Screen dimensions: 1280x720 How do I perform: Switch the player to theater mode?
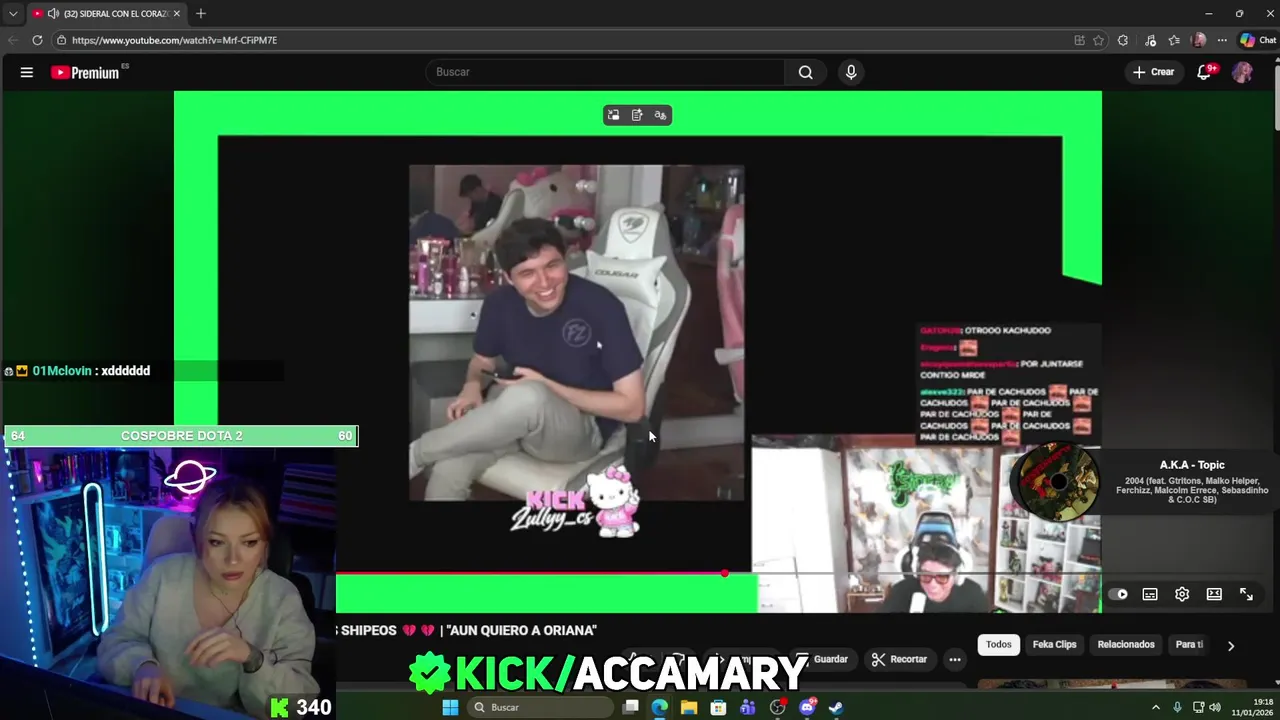(1214, 594)
